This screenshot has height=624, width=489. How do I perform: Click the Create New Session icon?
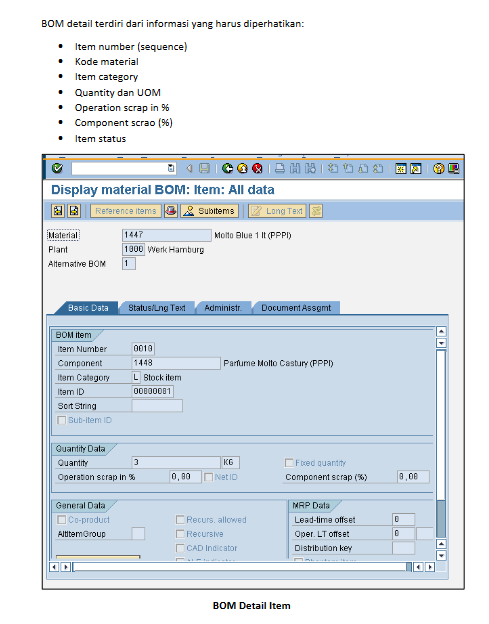click(x=401, y=168)
